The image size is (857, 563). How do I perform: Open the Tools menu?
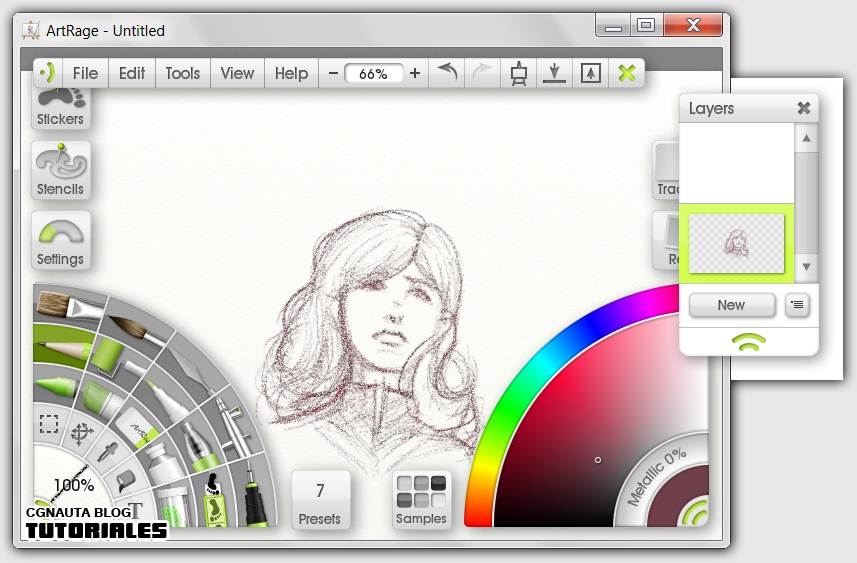click(182, 73)
